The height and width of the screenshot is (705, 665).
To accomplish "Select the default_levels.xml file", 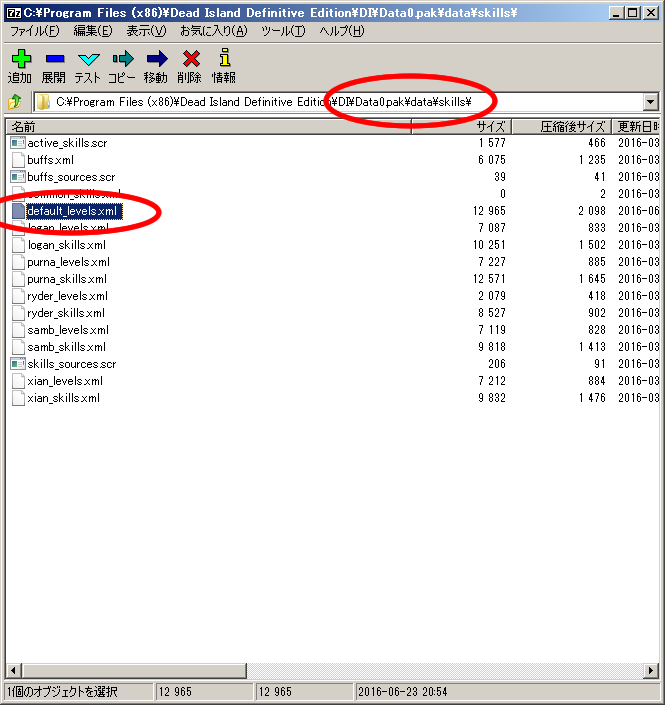I will (72, 211).
